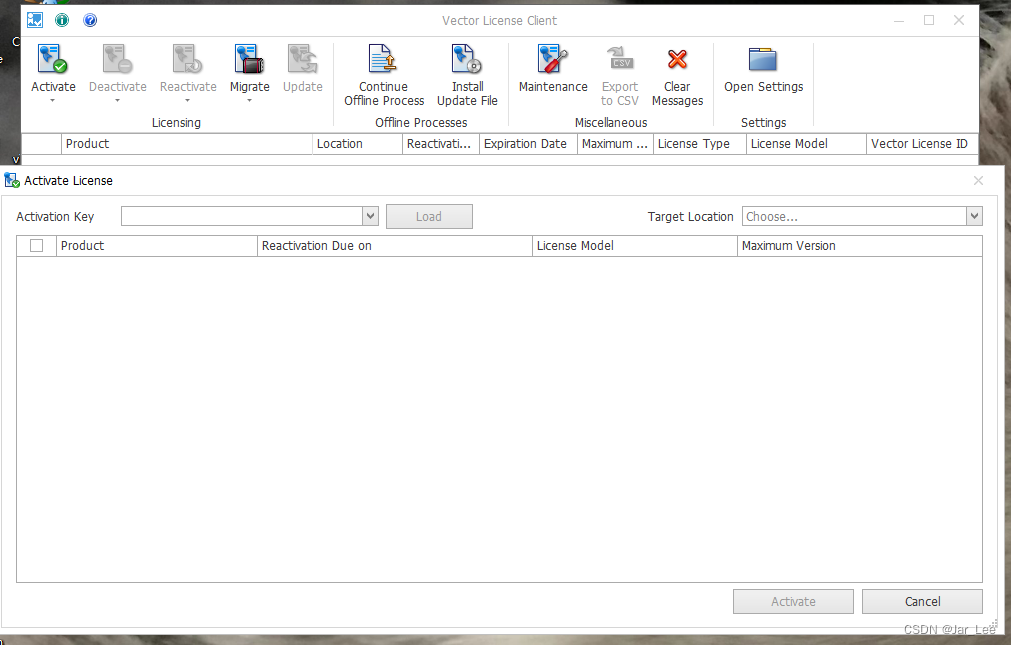Clear Messages with the red X icon
Screen dimensions: 1011x645
coord(677,59)
